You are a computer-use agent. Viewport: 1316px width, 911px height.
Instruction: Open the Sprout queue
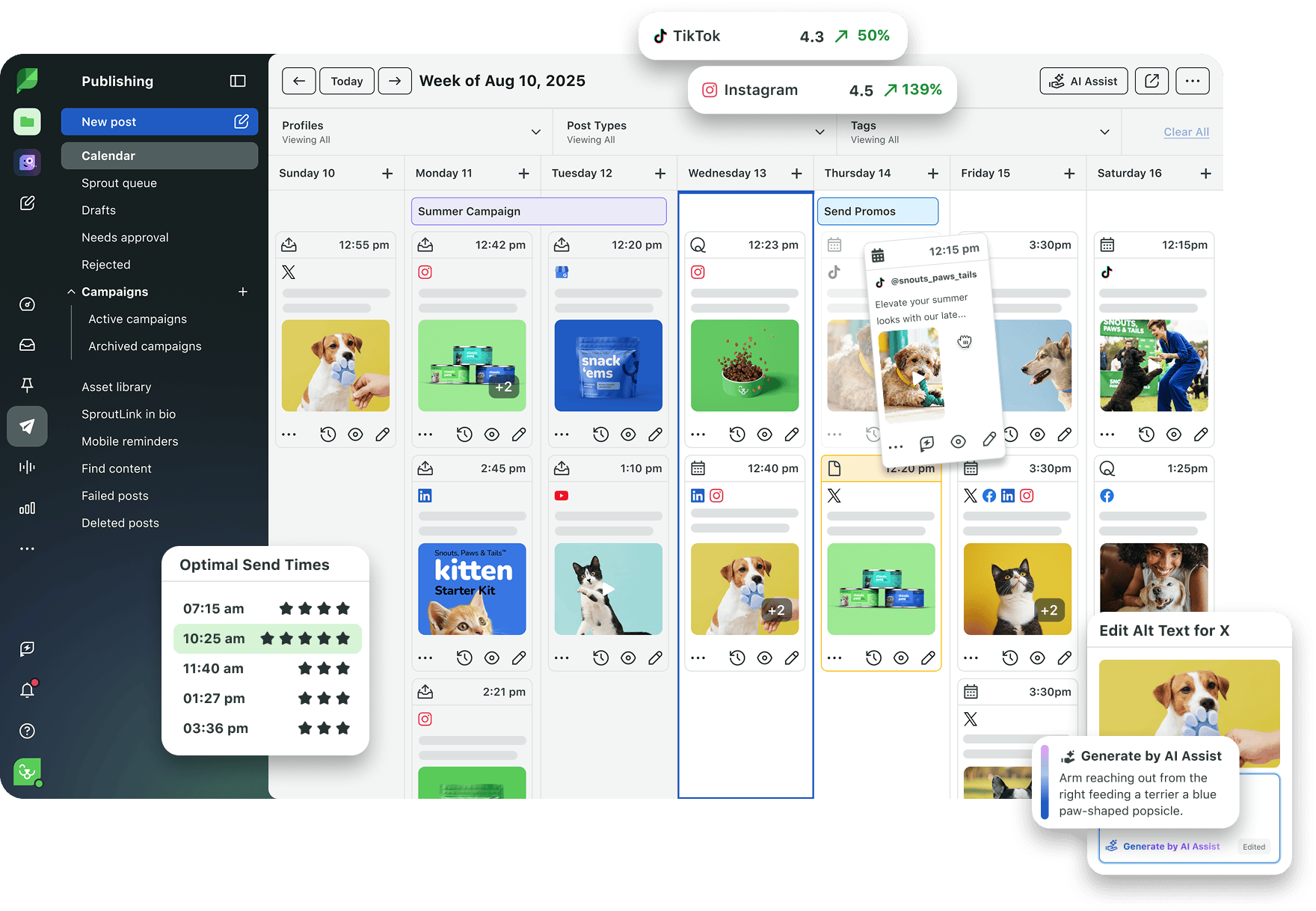pos(119,183)
